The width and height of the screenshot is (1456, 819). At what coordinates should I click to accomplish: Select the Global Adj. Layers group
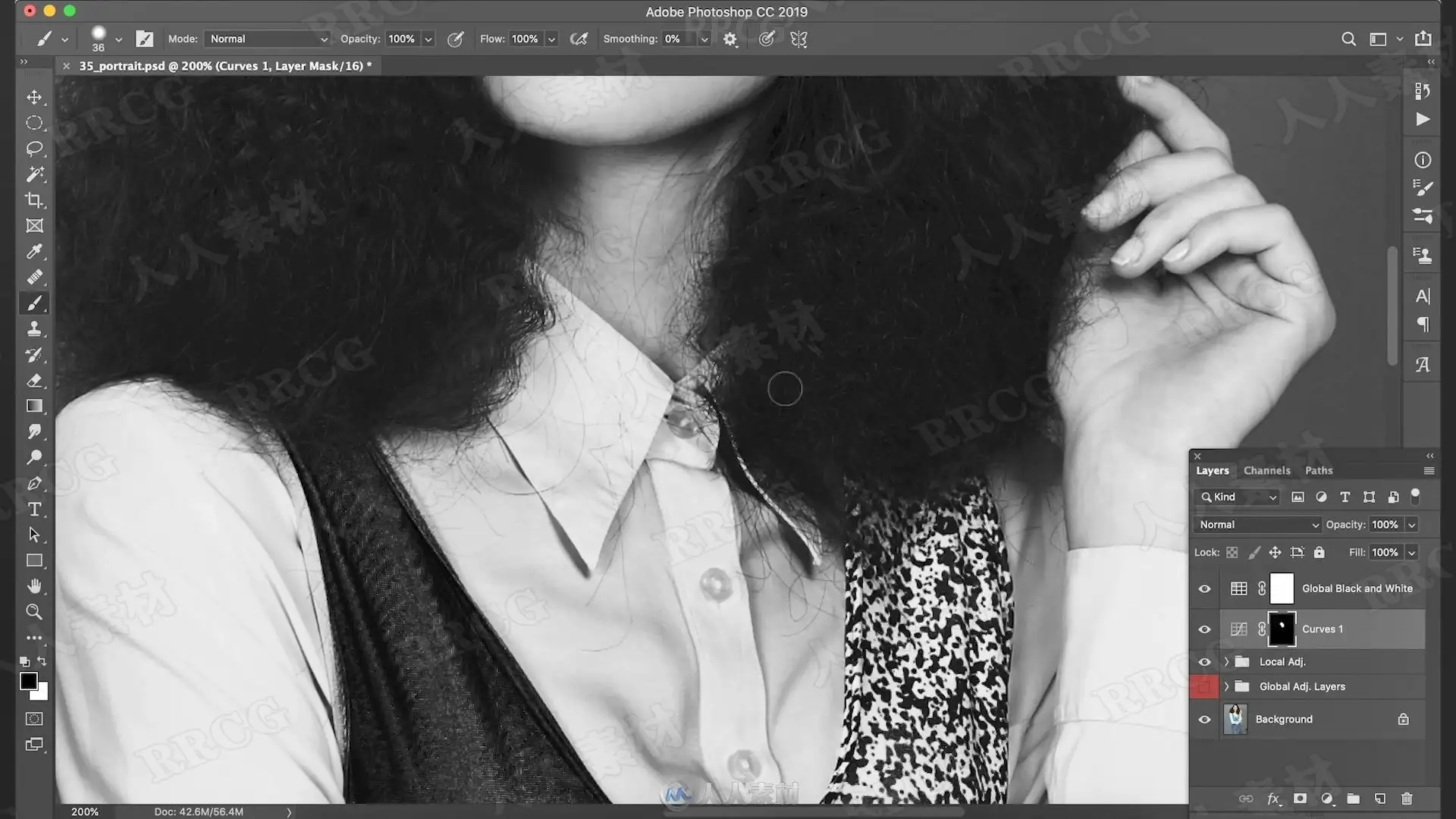click(1302, 687)
